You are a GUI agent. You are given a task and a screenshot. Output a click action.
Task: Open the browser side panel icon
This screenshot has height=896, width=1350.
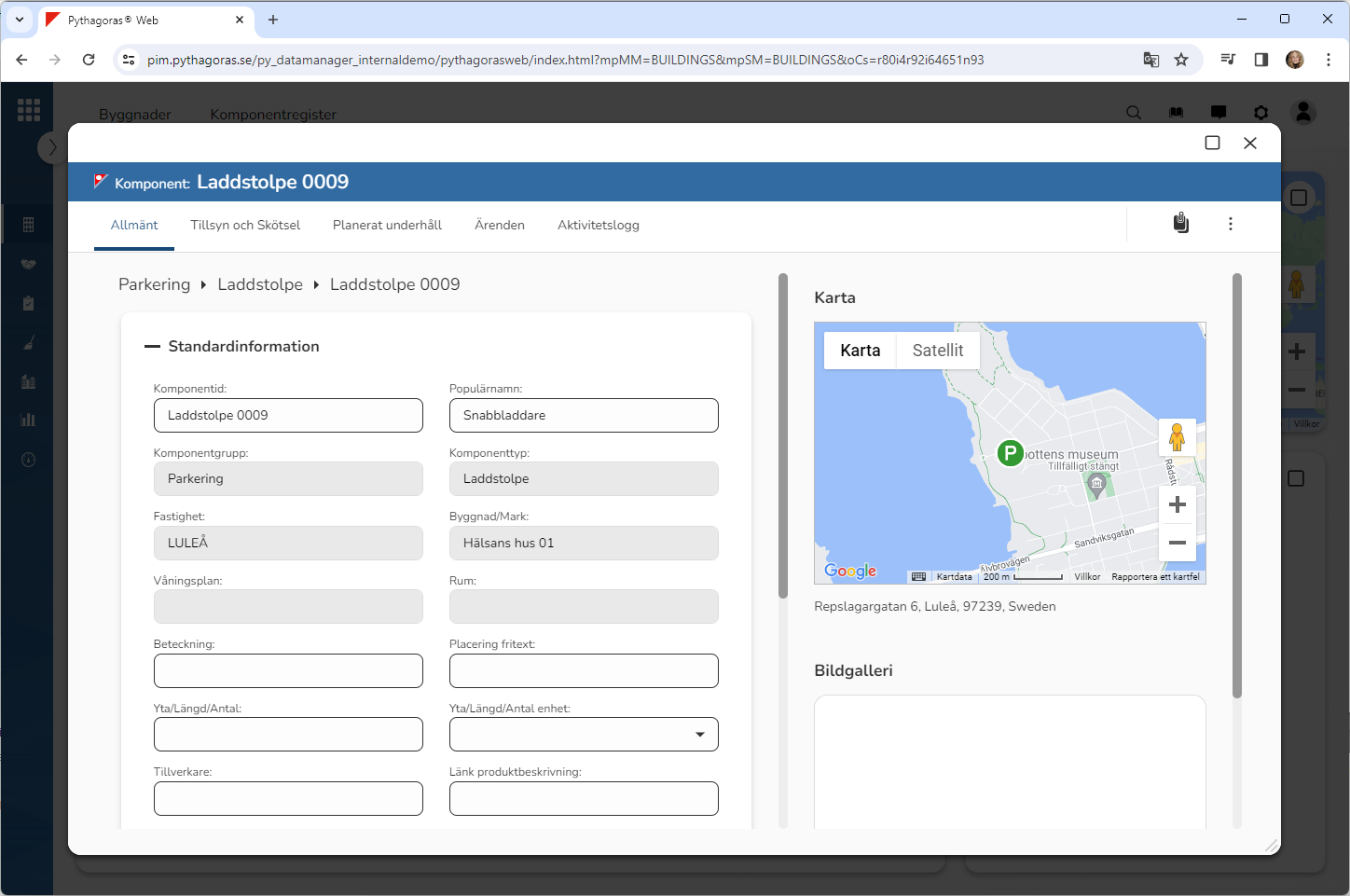click(1260, 60)
